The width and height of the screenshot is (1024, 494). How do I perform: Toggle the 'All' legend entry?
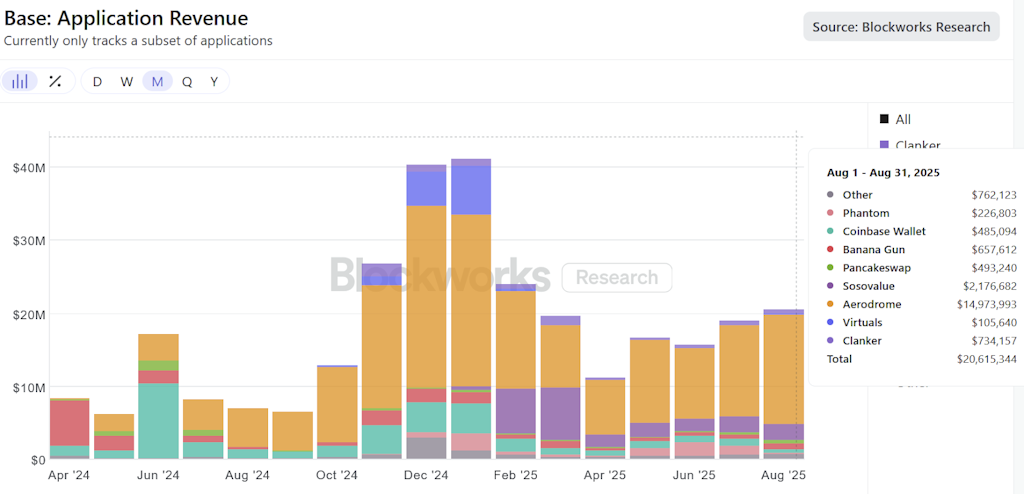click(894, 120)
